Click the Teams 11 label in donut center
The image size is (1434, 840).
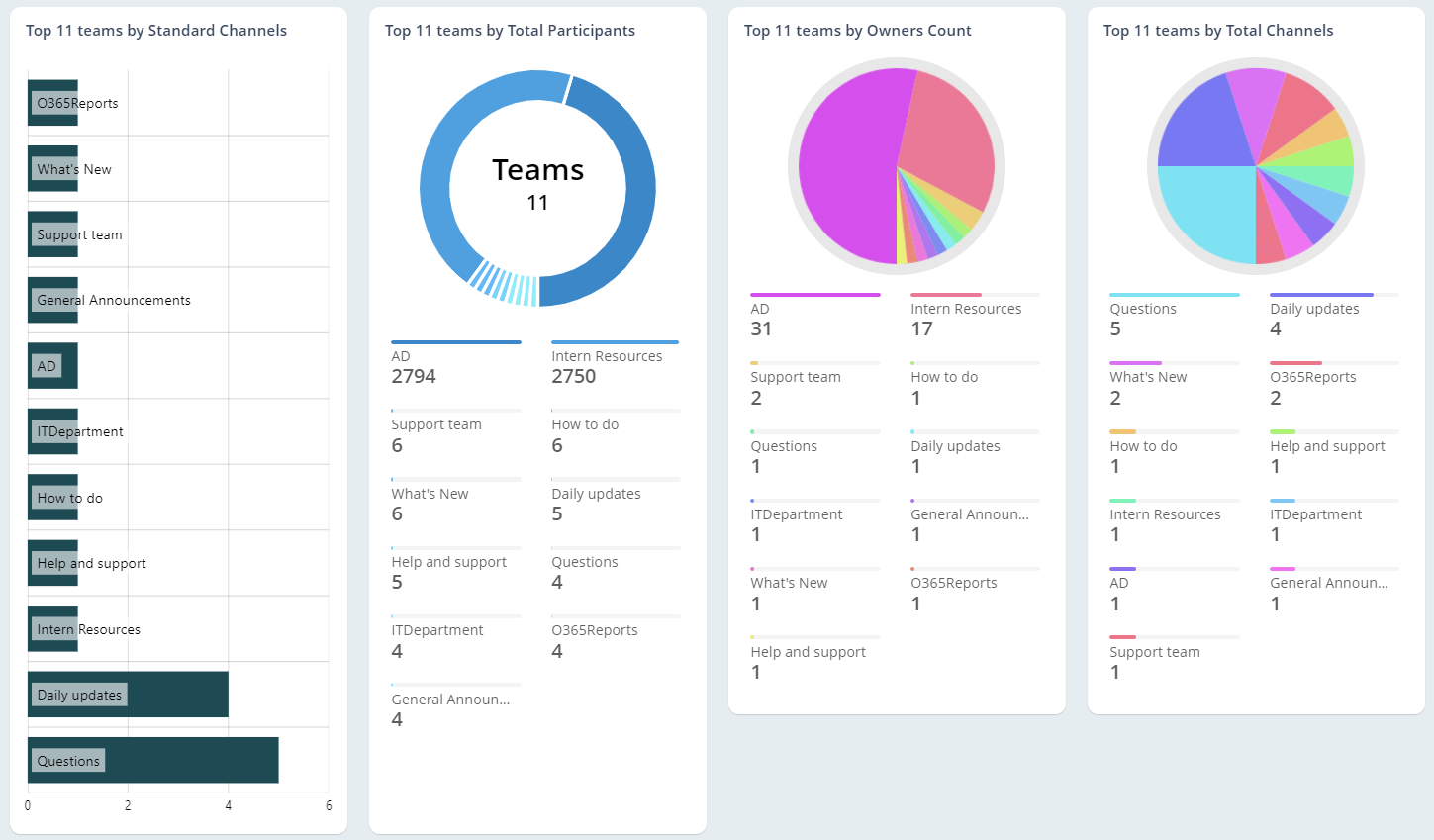tap(537, 185)
